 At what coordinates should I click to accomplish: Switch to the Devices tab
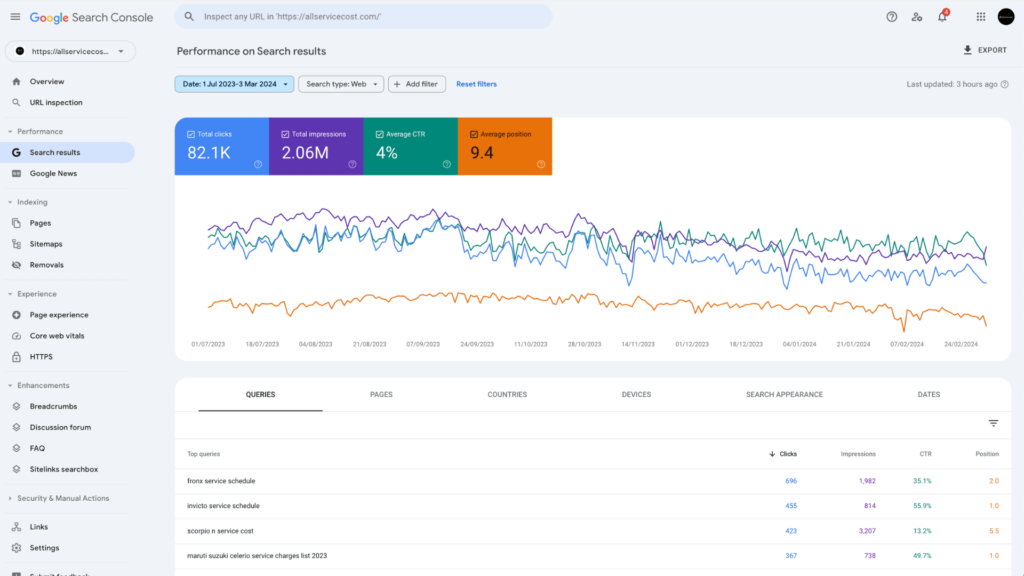coord(636,394)
